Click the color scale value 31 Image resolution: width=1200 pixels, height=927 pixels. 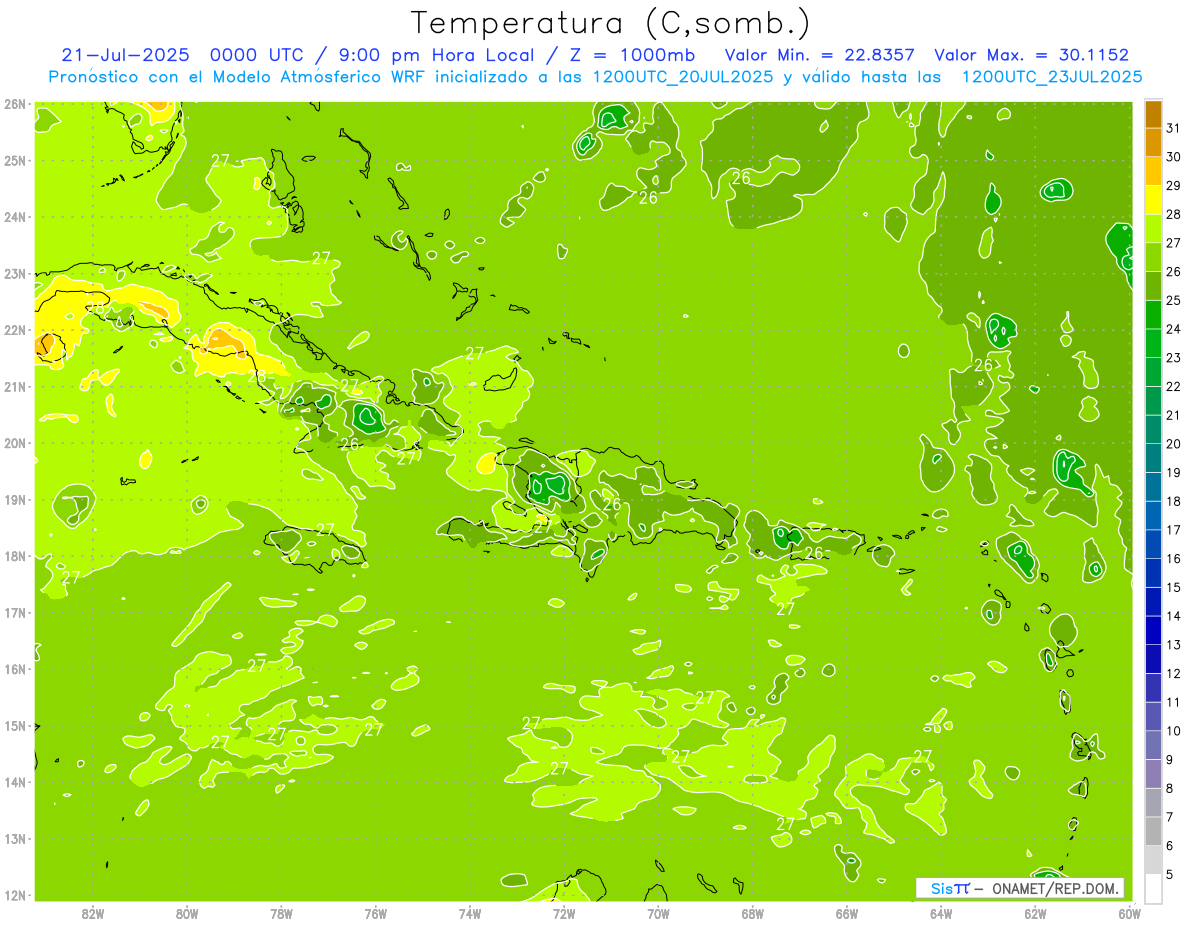(1173, 127)
